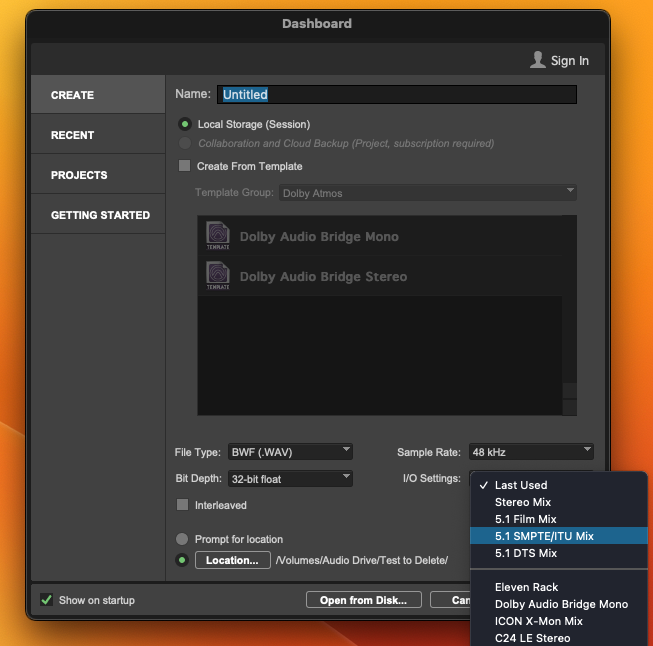Choose Last Used from I/O Settings menu
Viewport: 653px width, 646px height.
[559, 485]
